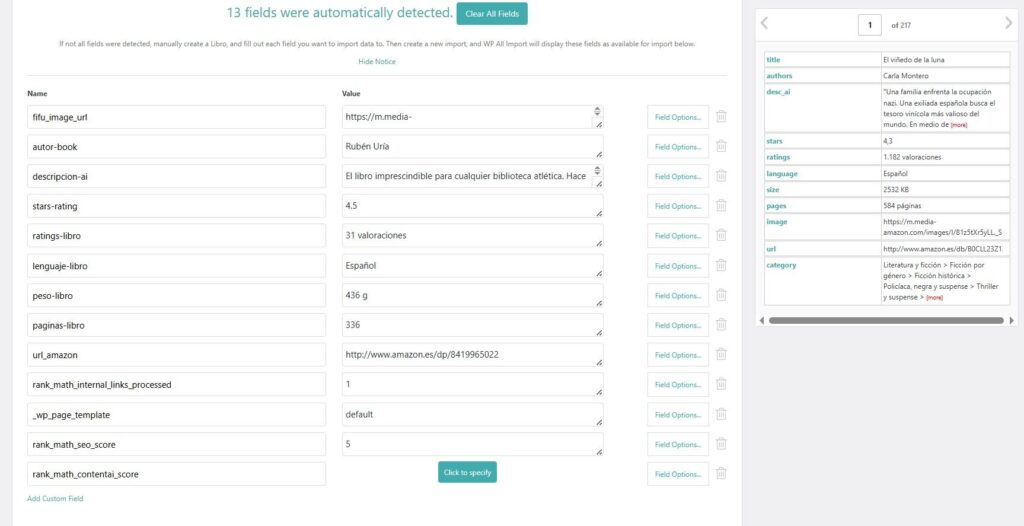The width and height of the screenshot is (1024, 526).
Task: Delete the rank_math_seo_score field
Action: click(721, 444)
